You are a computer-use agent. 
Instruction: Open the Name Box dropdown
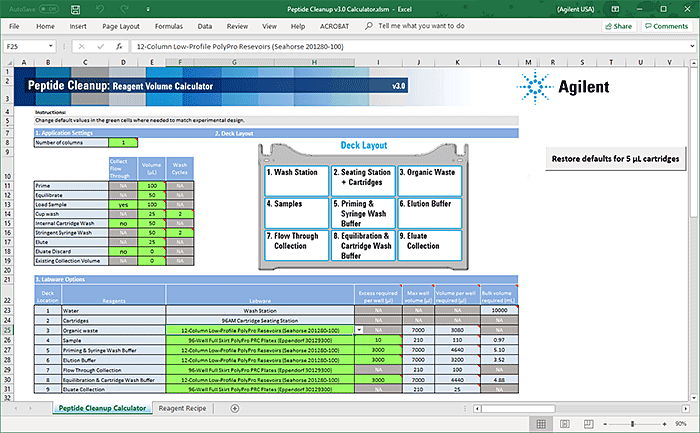53,46
